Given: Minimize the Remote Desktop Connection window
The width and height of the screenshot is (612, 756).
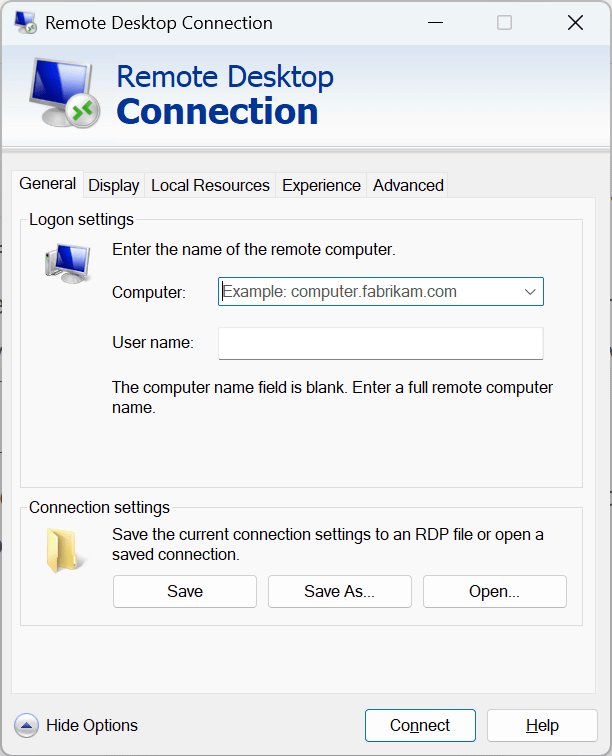Looking at the screenshot, I should click(x=433, y=23).
